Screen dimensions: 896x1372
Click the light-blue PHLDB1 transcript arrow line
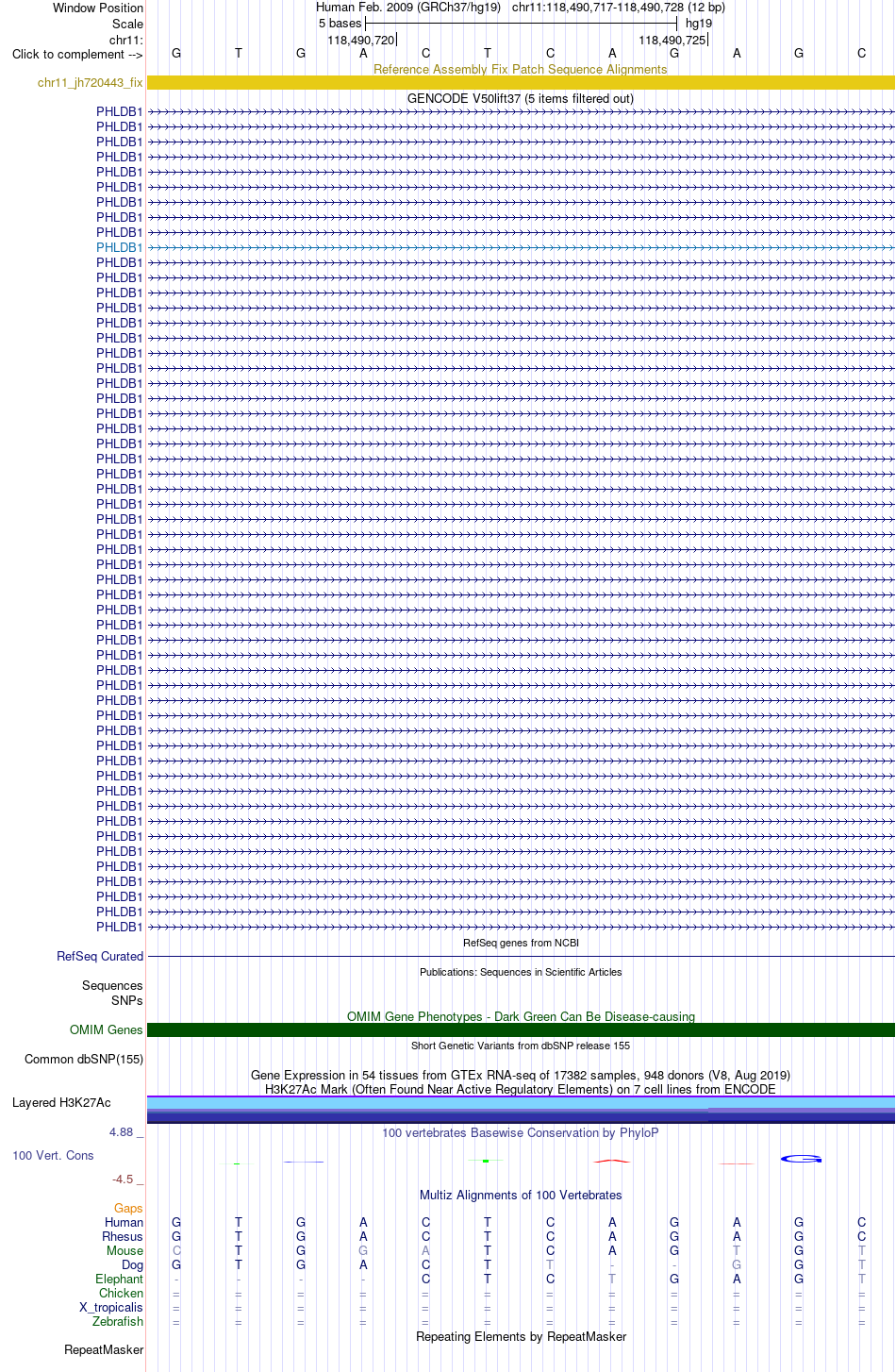(521, 247)
